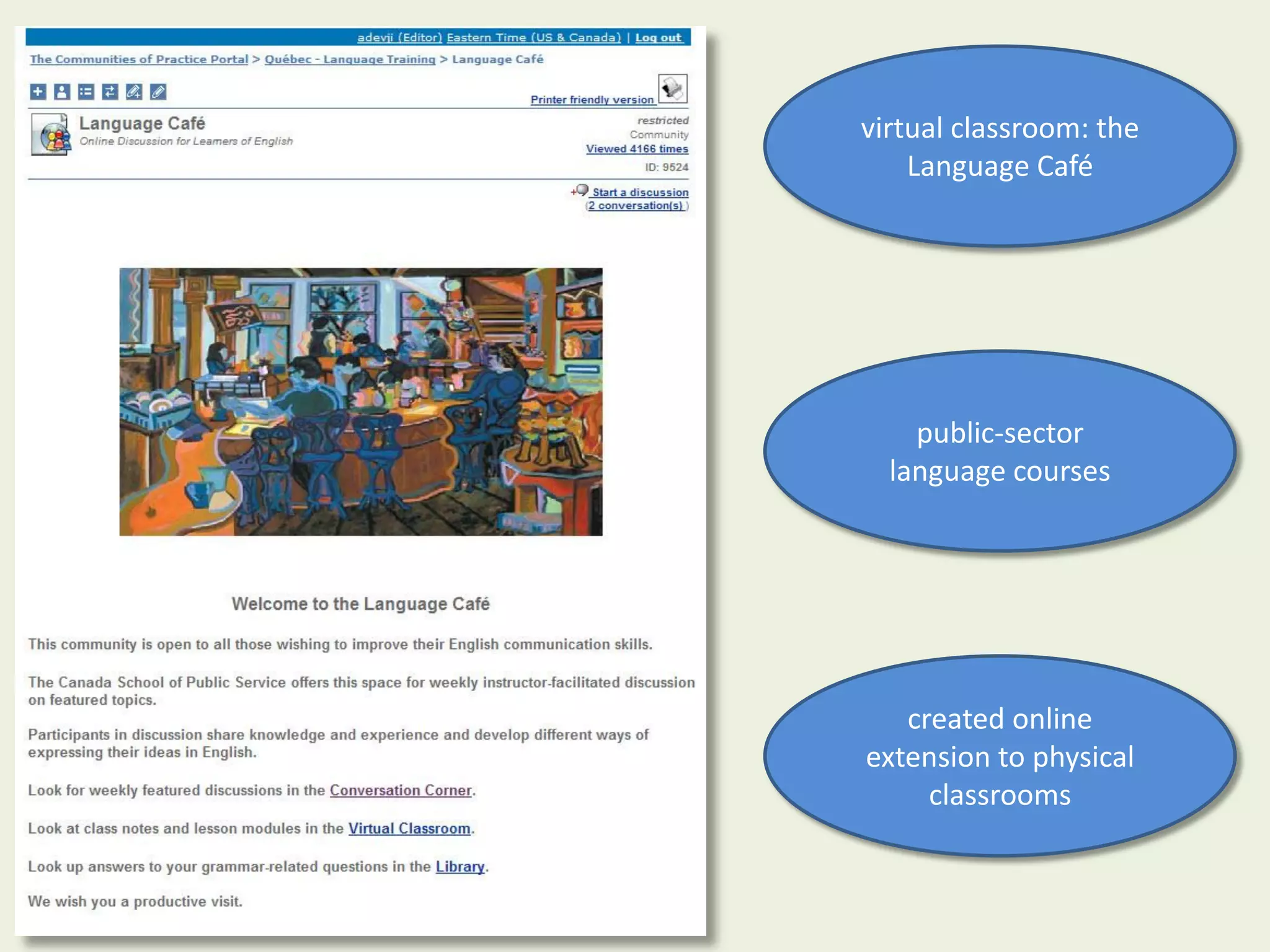
Task: Click the Language Café community icon
Action: point(51,134)
